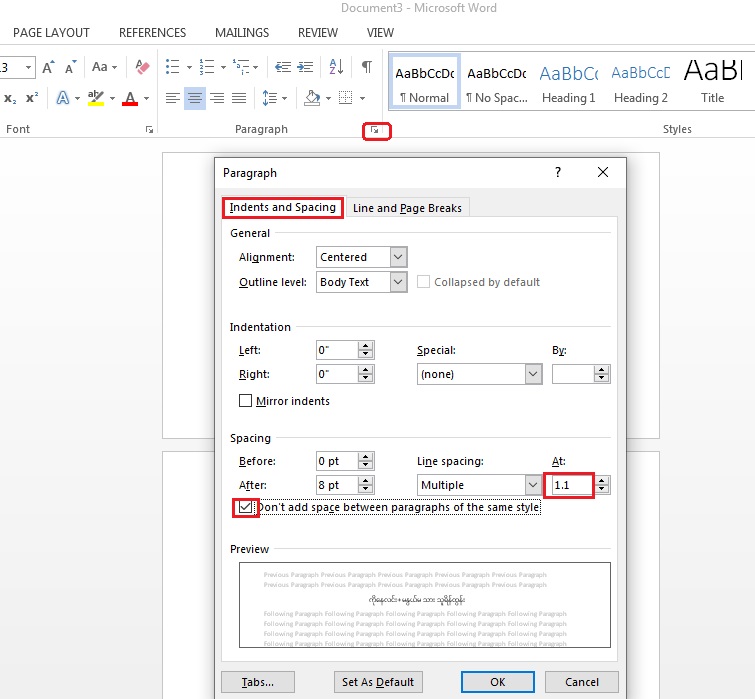The width and height of the screenshot is (755, 699).
Task: Toggle Collapsed by default checkbox
Action: [423, 282]
